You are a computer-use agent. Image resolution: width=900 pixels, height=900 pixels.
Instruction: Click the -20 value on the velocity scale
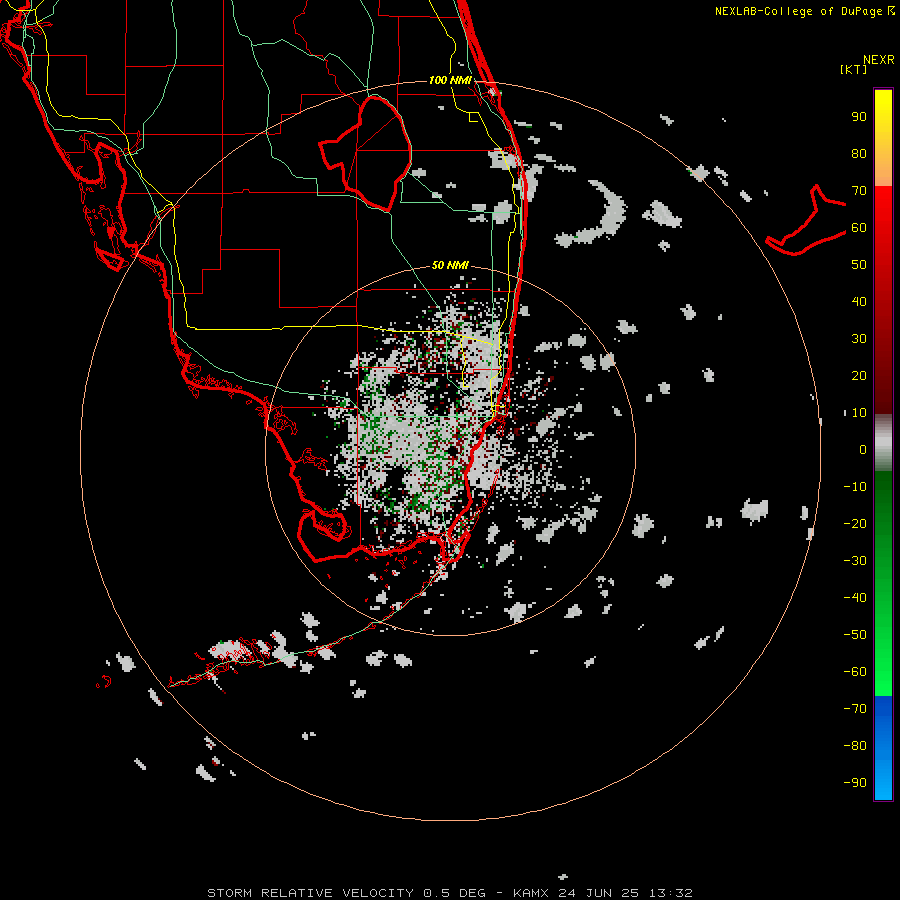[x=855, y=523]
